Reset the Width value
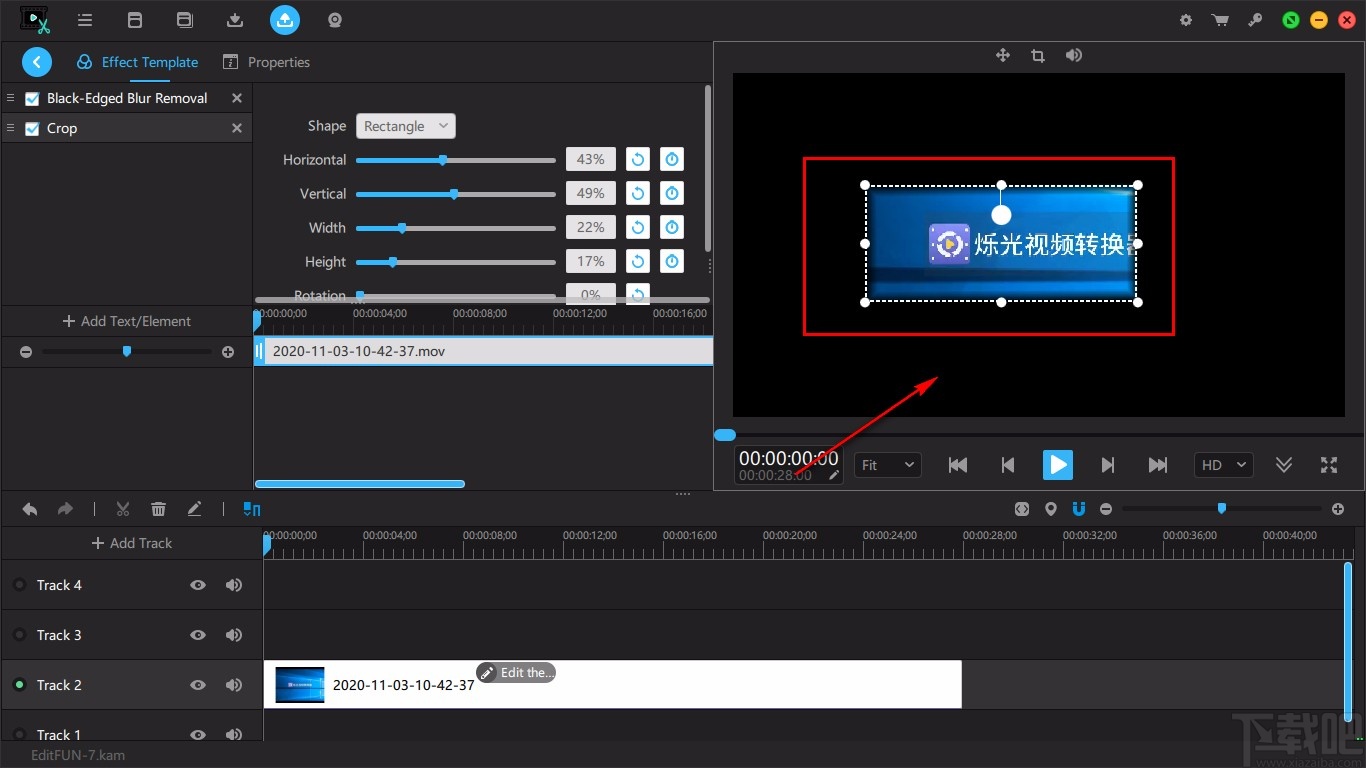The height and width of the screenshot is (768, 1366). pyautogui.click(x=637, y=227)
